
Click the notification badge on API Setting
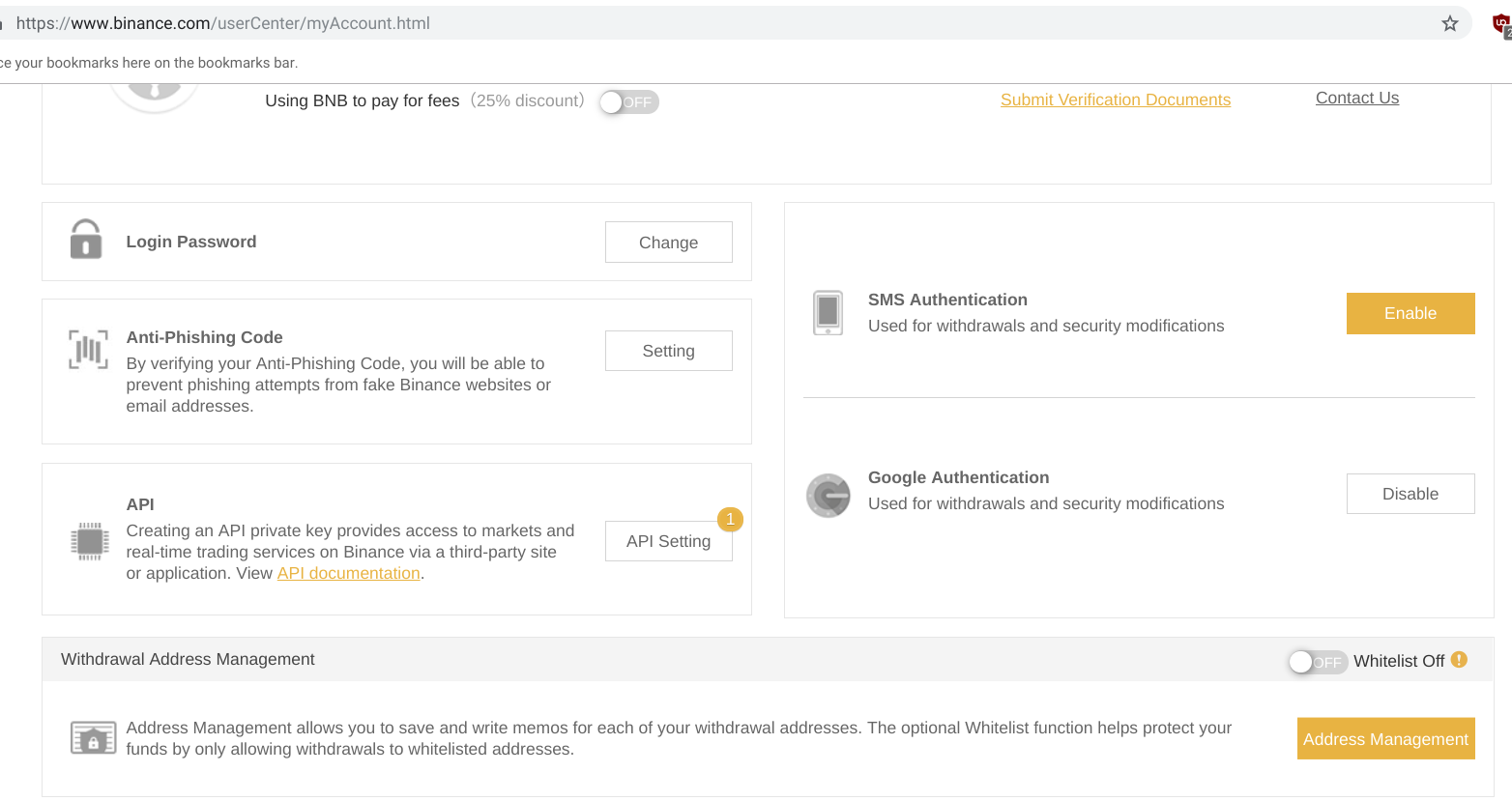click(x=730, y=520)
